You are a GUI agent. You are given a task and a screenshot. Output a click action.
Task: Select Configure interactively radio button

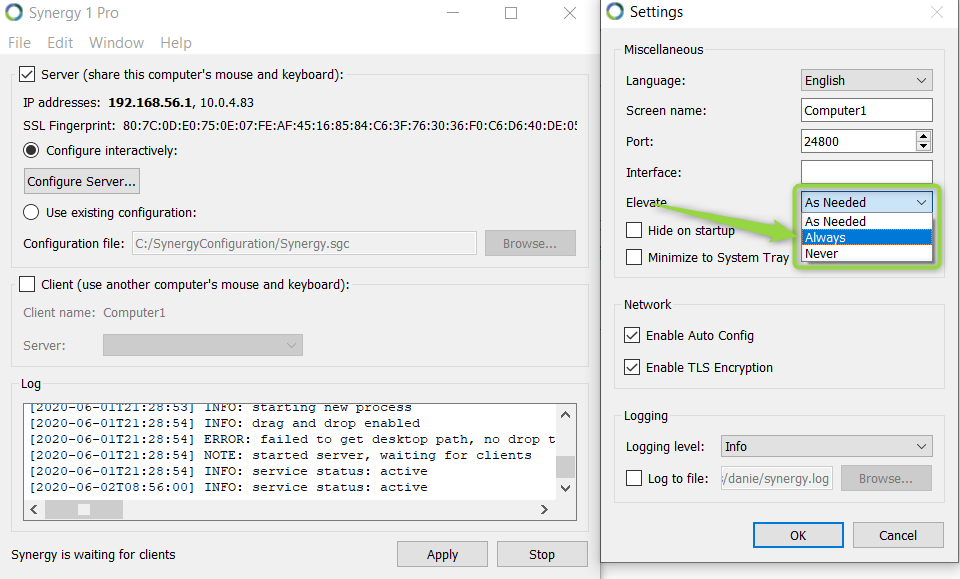[x=31, y=151]
